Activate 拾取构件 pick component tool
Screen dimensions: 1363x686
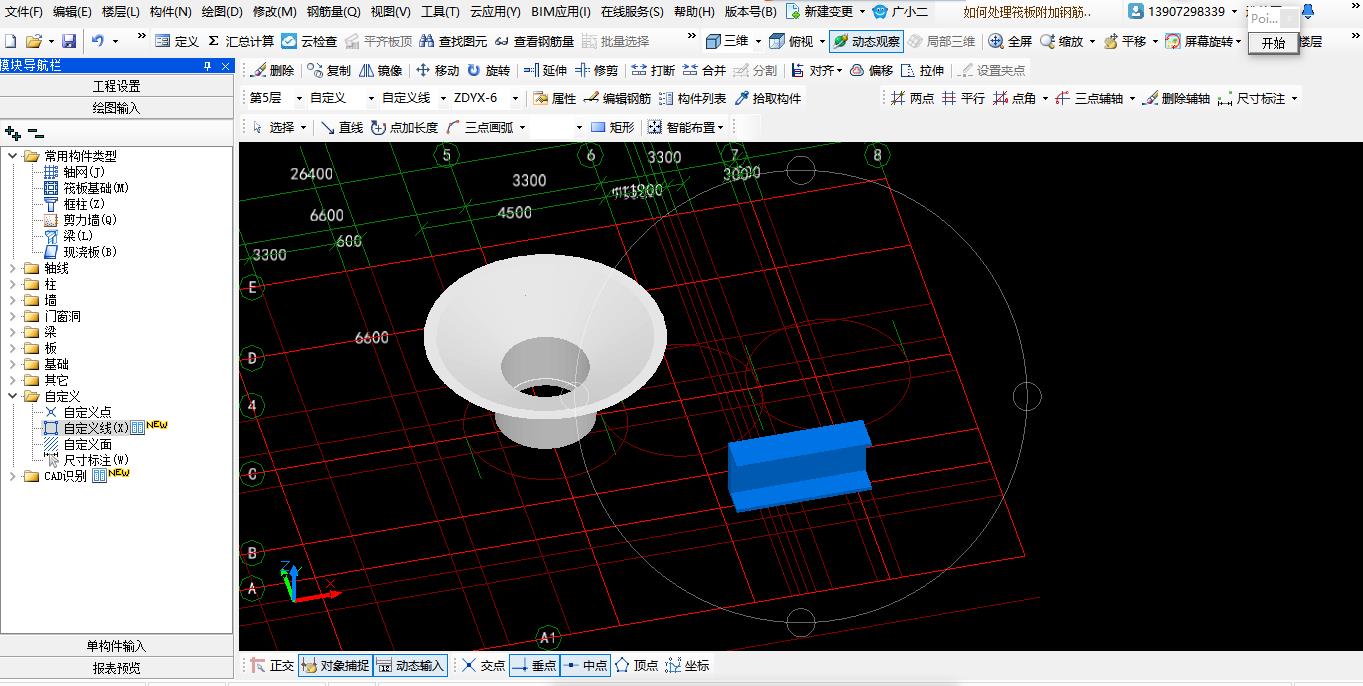[768, 99]
